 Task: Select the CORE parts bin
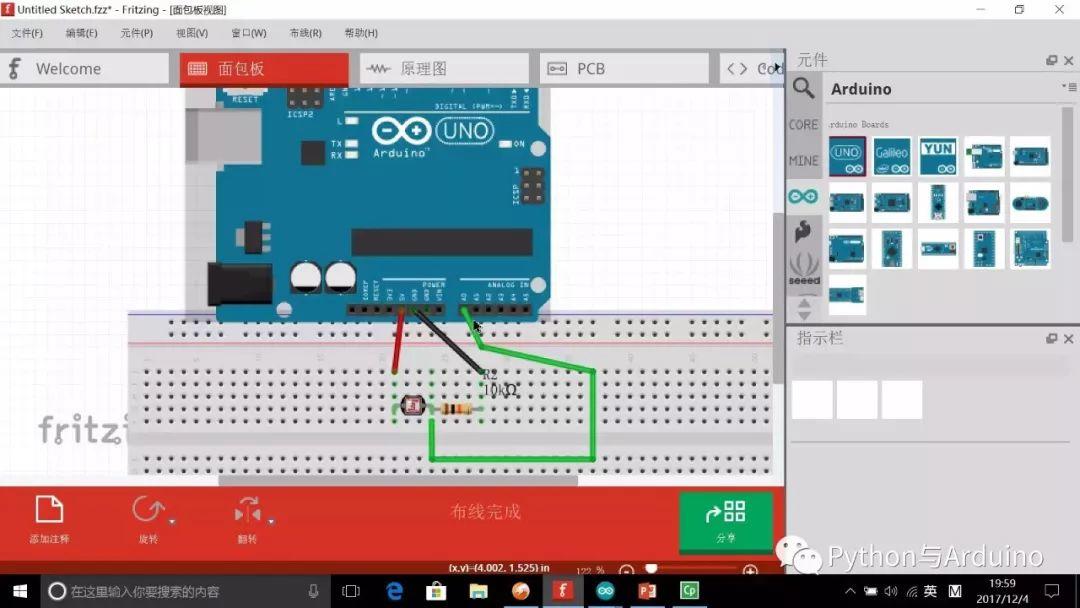pyautogui.click(x=803, y=125)
